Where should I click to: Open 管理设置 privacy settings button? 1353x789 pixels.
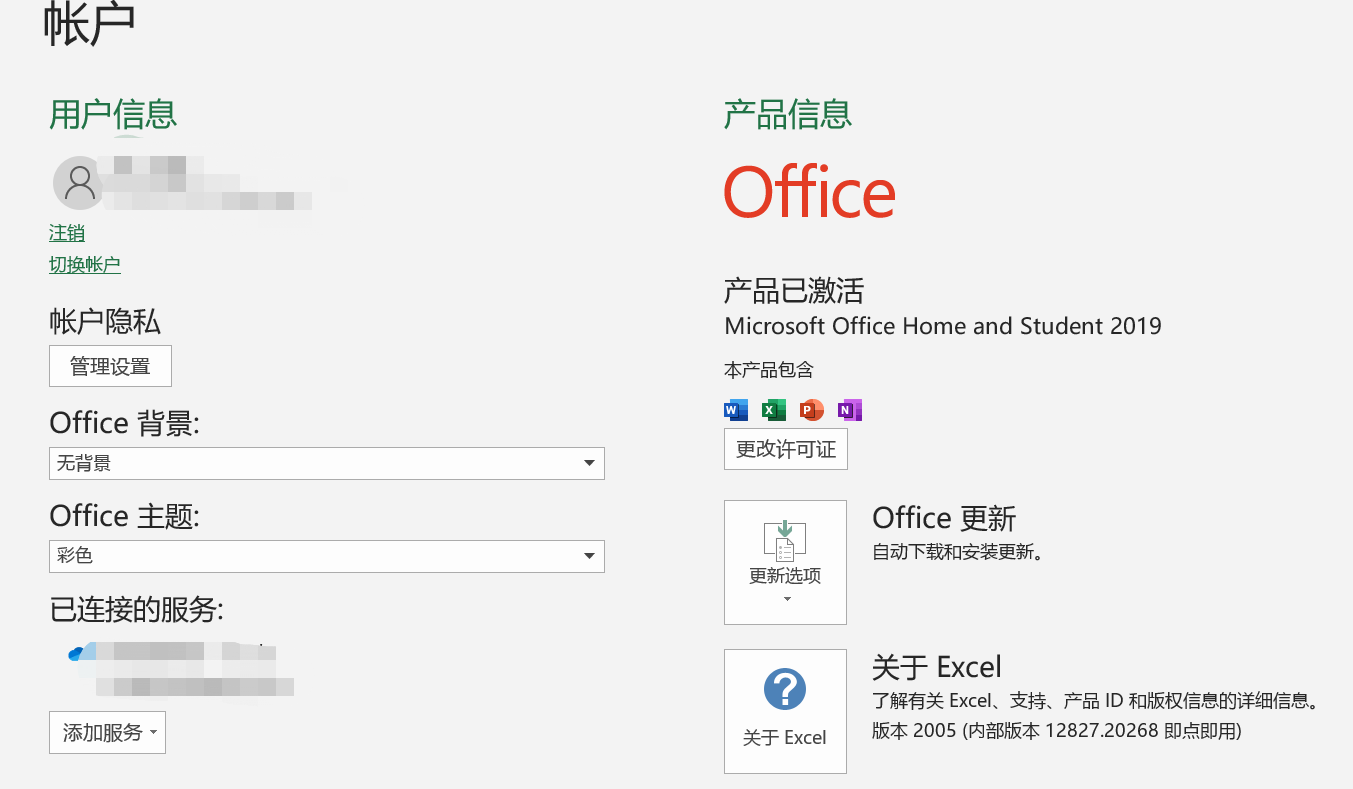point(110,366)
